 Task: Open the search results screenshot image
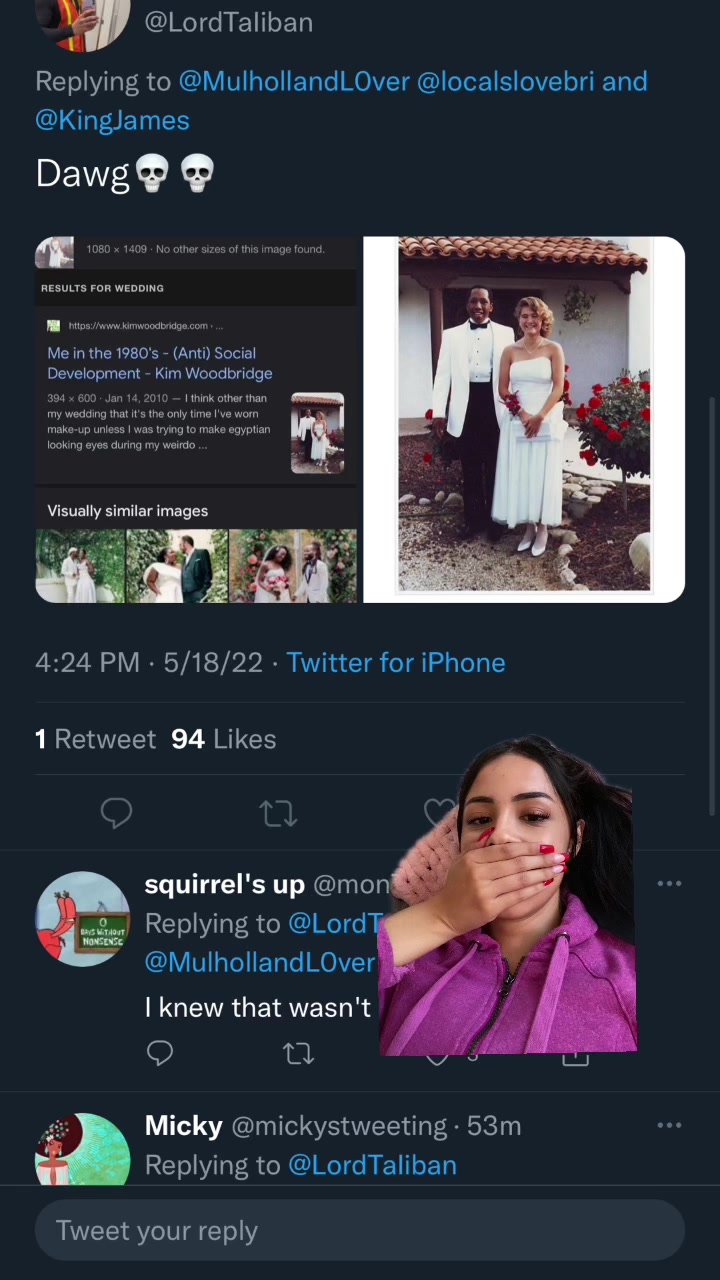tap(196, 420)
